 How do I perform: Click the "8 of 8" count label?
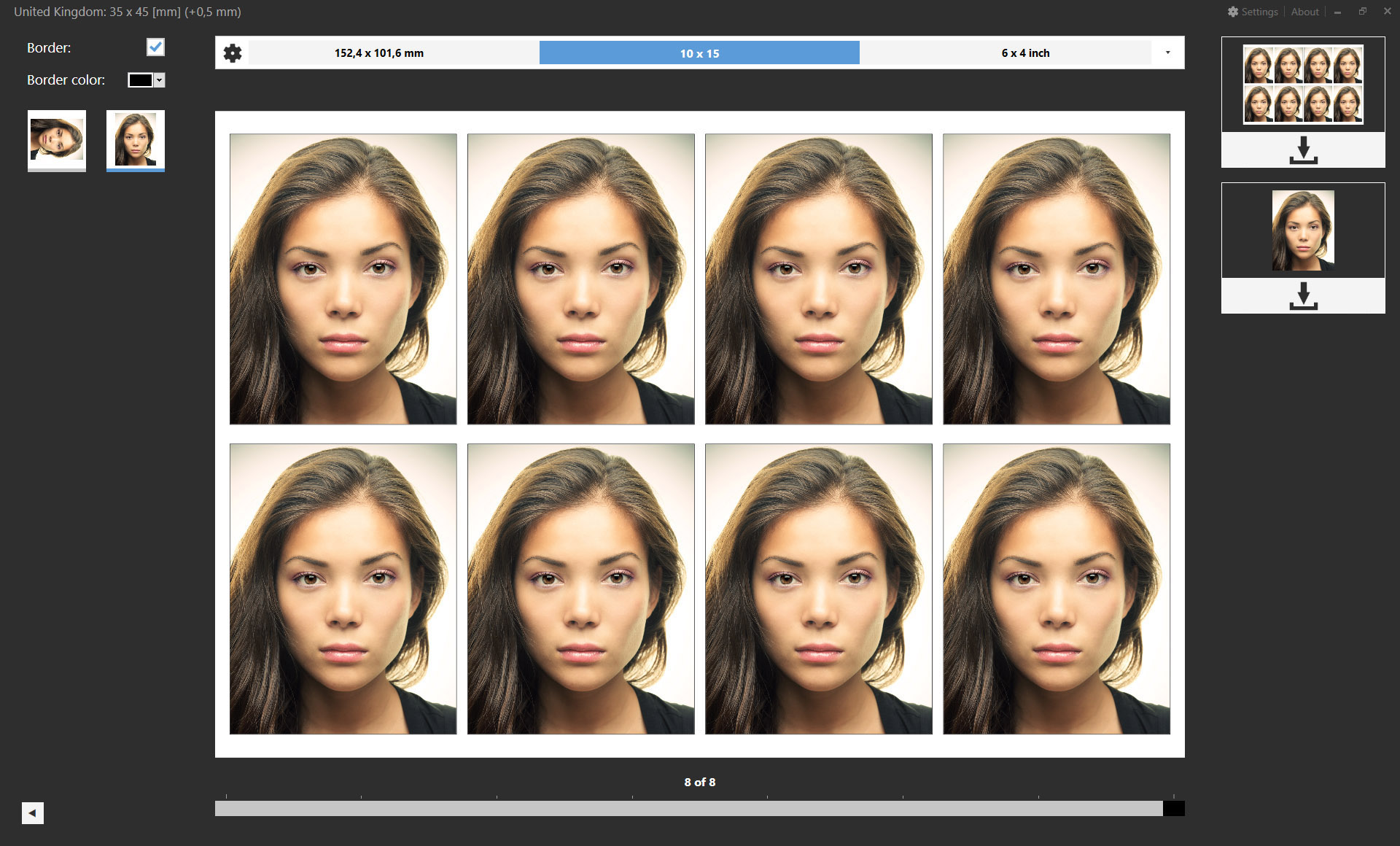[700, 782]
